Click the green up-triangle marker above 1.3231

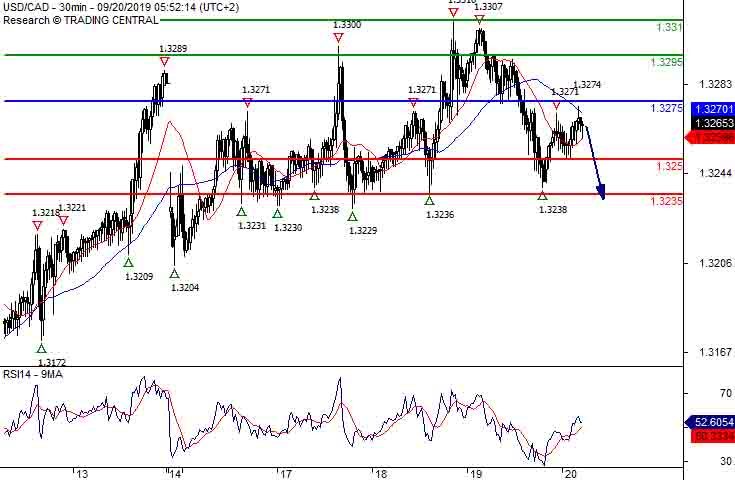pyautogui.click(x=241, y=211)
